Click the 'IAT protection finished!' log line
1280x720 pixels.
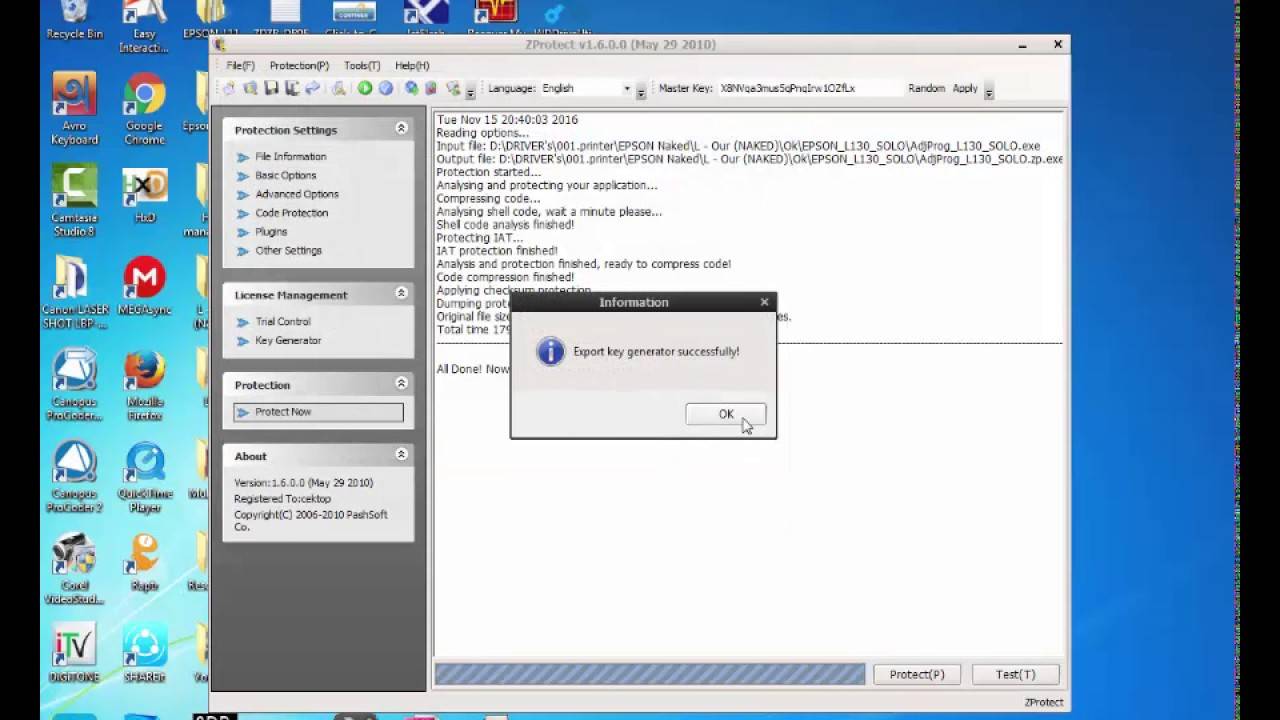[x=497, y=251]
